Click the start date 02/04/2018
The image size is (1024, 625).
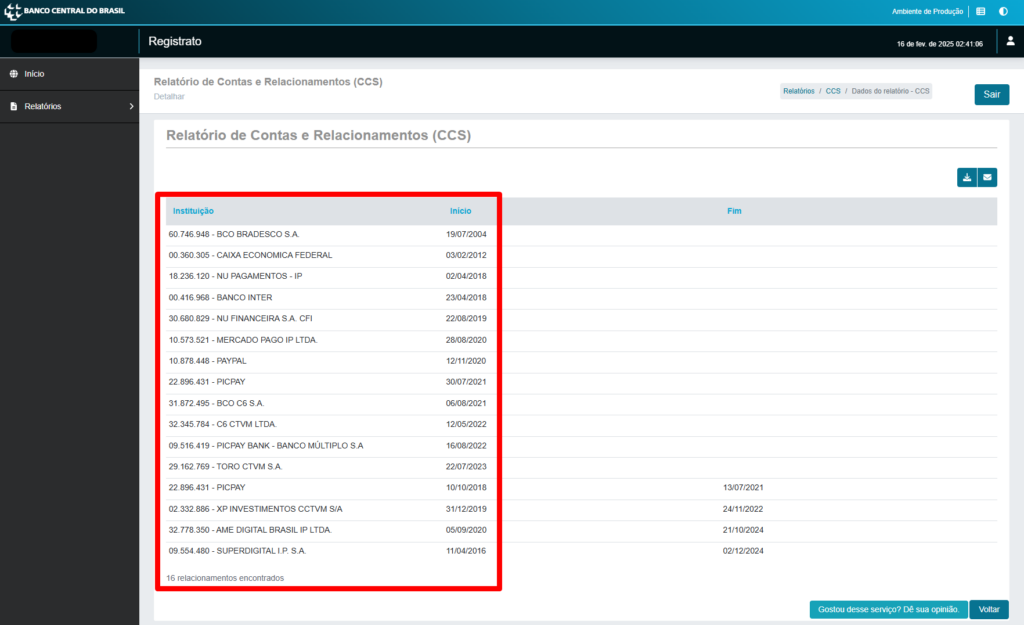tap(466, 276)
